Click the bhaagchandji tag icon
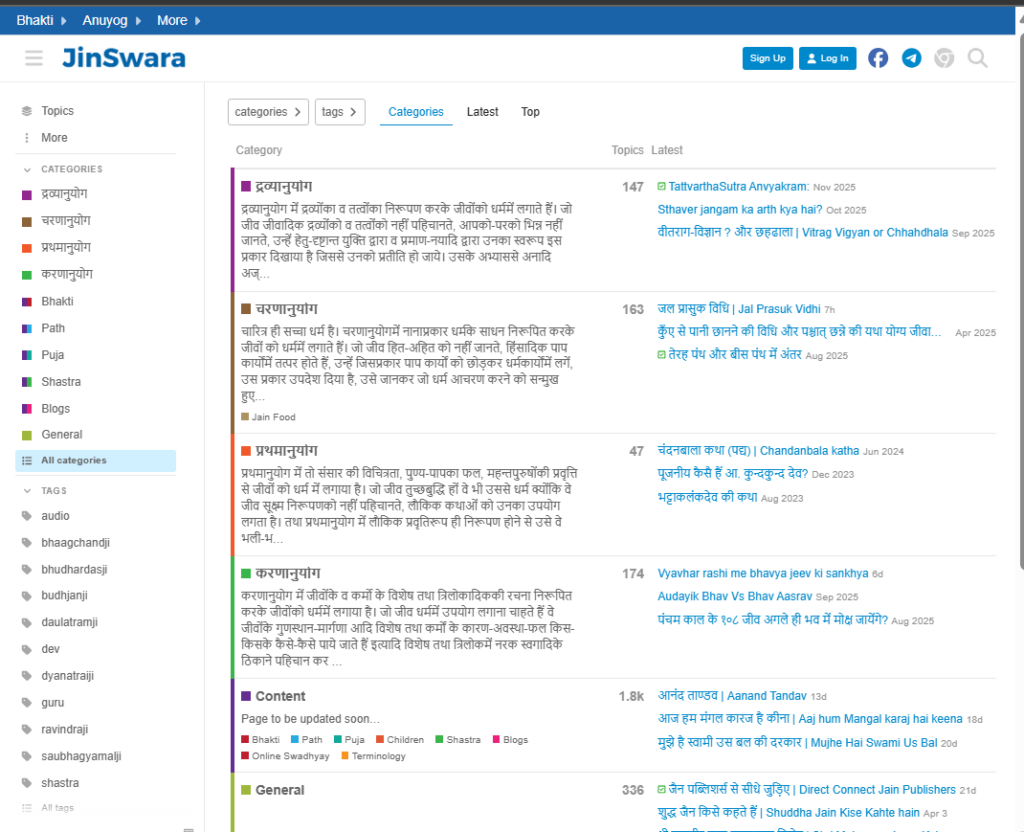Viewport: 1024px width, 832px height. click(x=27, y=543)
